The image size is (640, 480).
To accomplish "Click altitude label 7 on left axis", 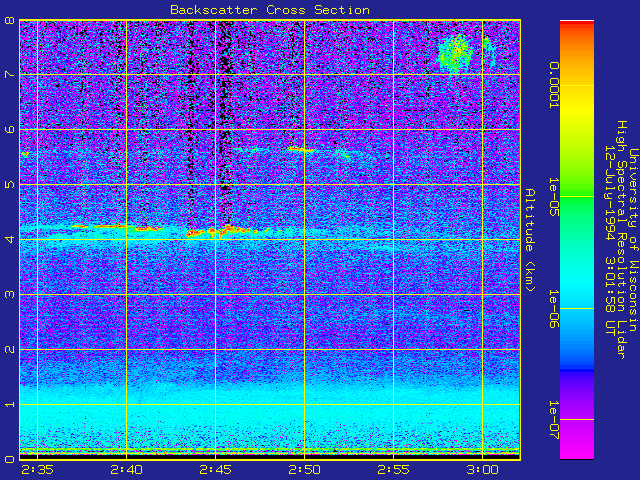I will (9, 75).
